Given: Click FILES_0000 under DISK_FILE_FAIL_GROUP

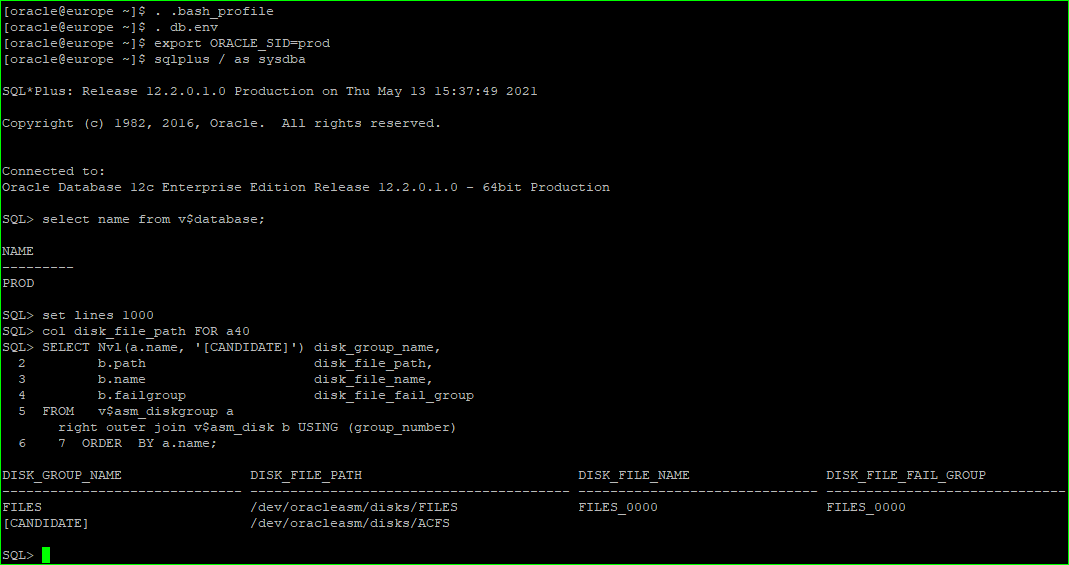Looking at the screenshot, I should click(x=866, y=507).
